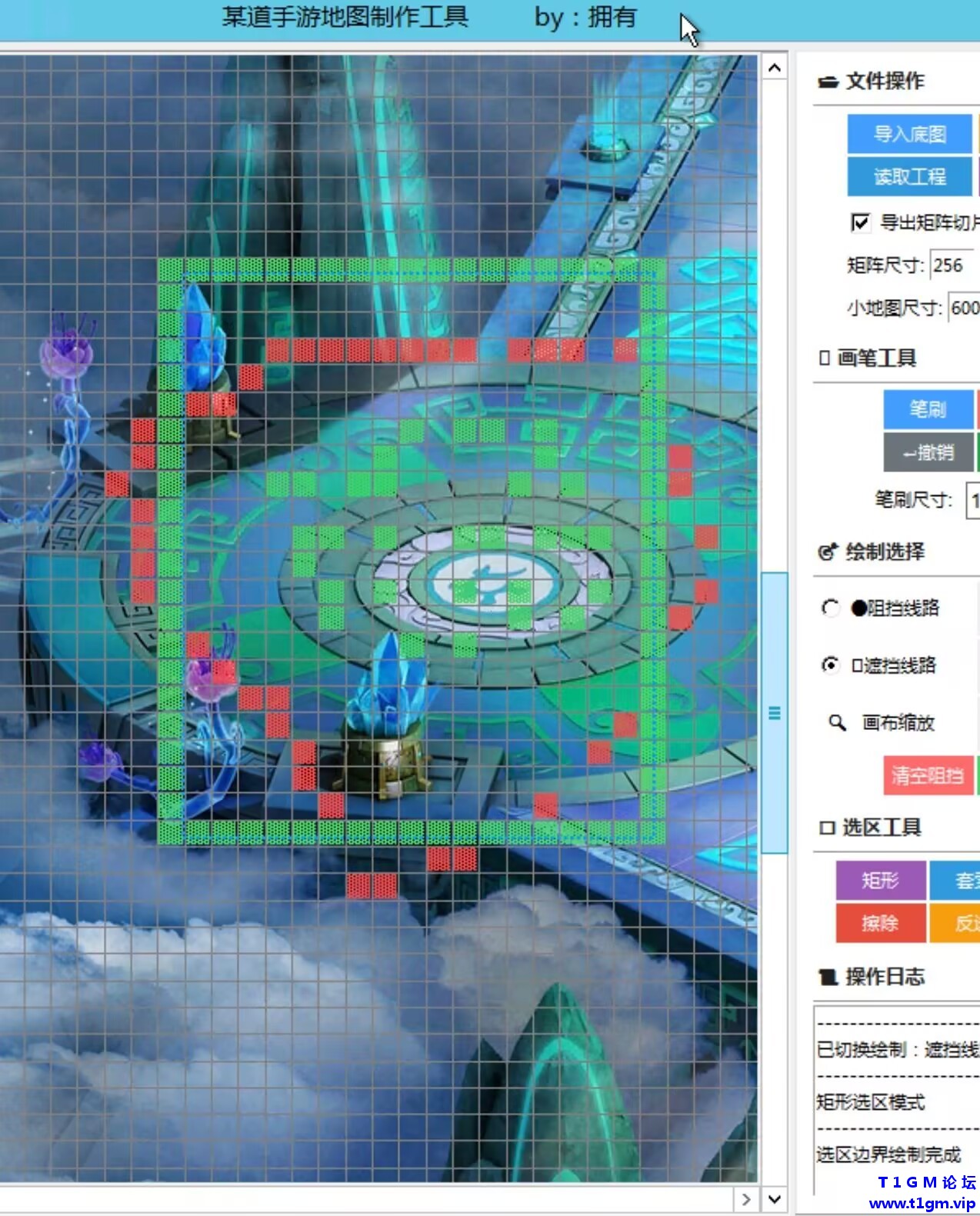Toggle the 导出矩阵切片 checkbox
Screen dimensions: 980x1216
tap(860, 223)
